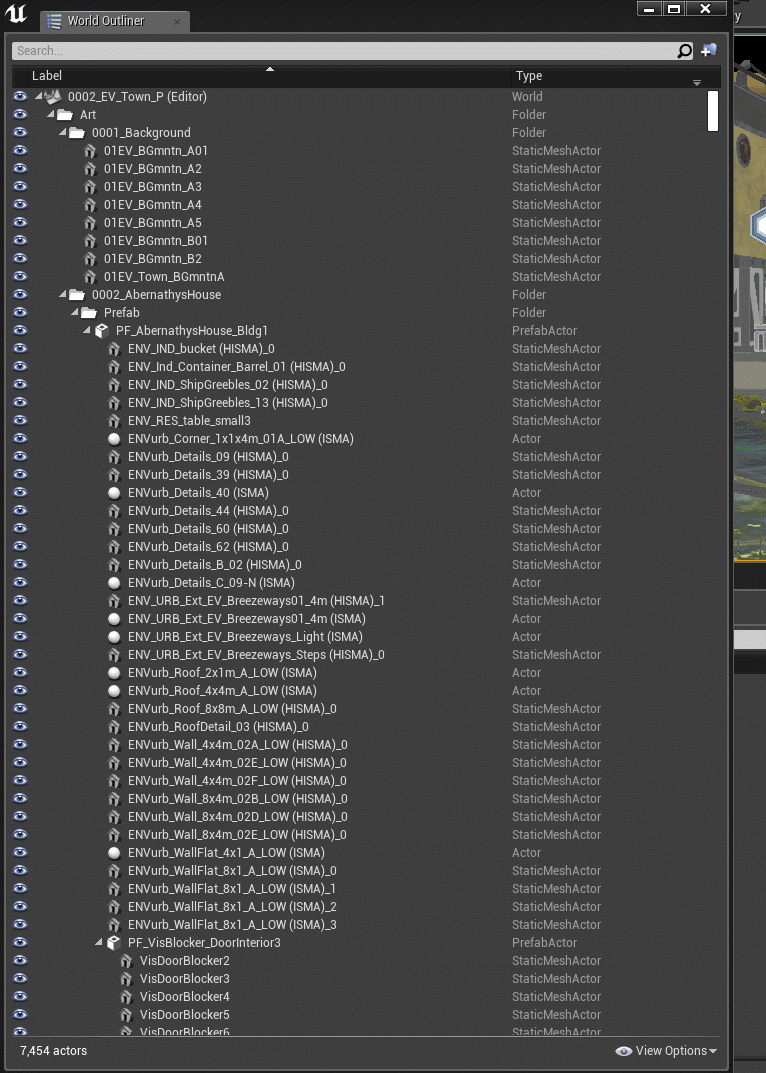This screenshot has width=766, height=1073.
Task: Click the folder icon for 0001_Background
Action: (77, 133)
